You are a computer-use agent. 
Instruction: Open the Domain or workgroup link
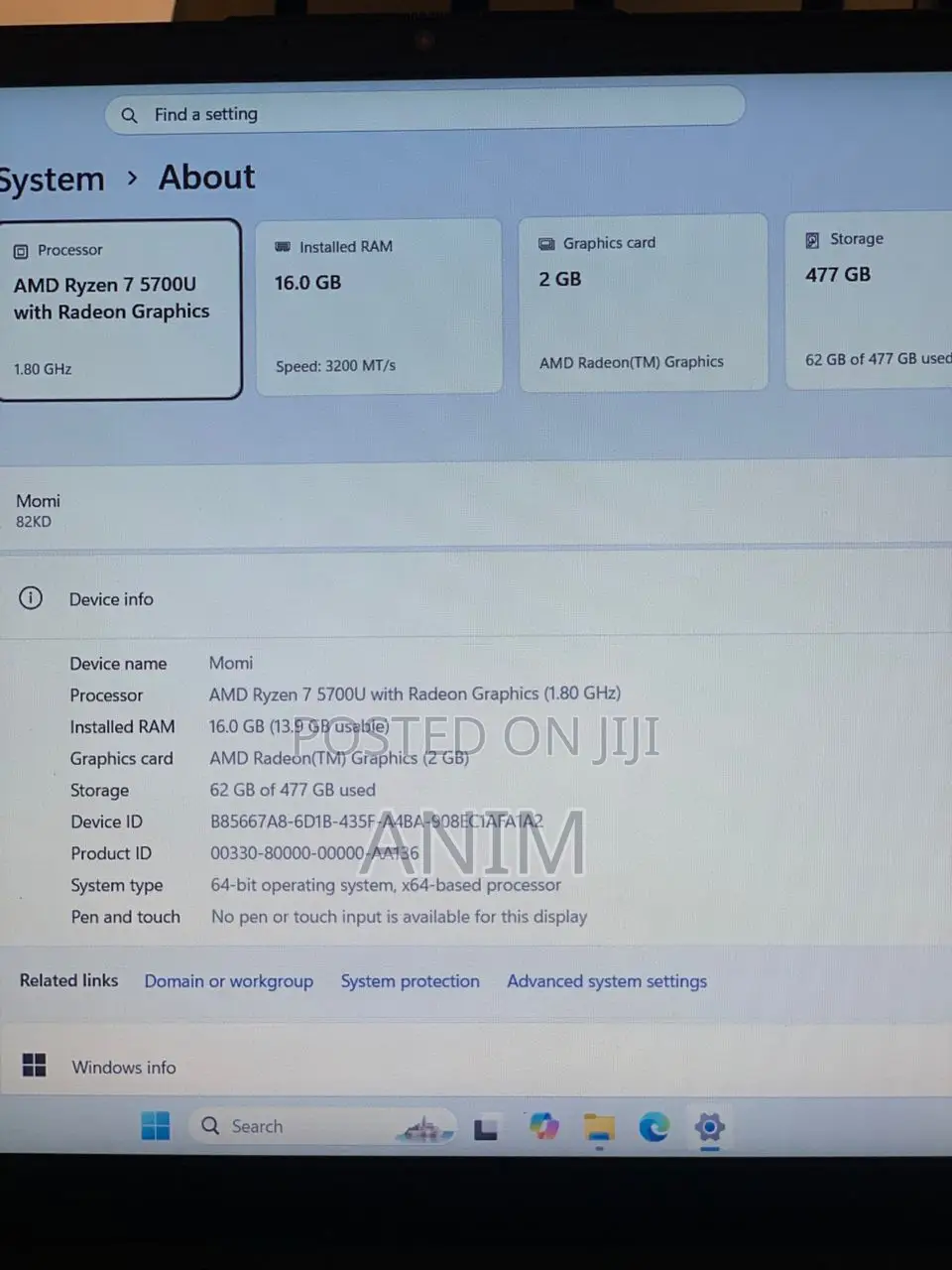point(229,981)
